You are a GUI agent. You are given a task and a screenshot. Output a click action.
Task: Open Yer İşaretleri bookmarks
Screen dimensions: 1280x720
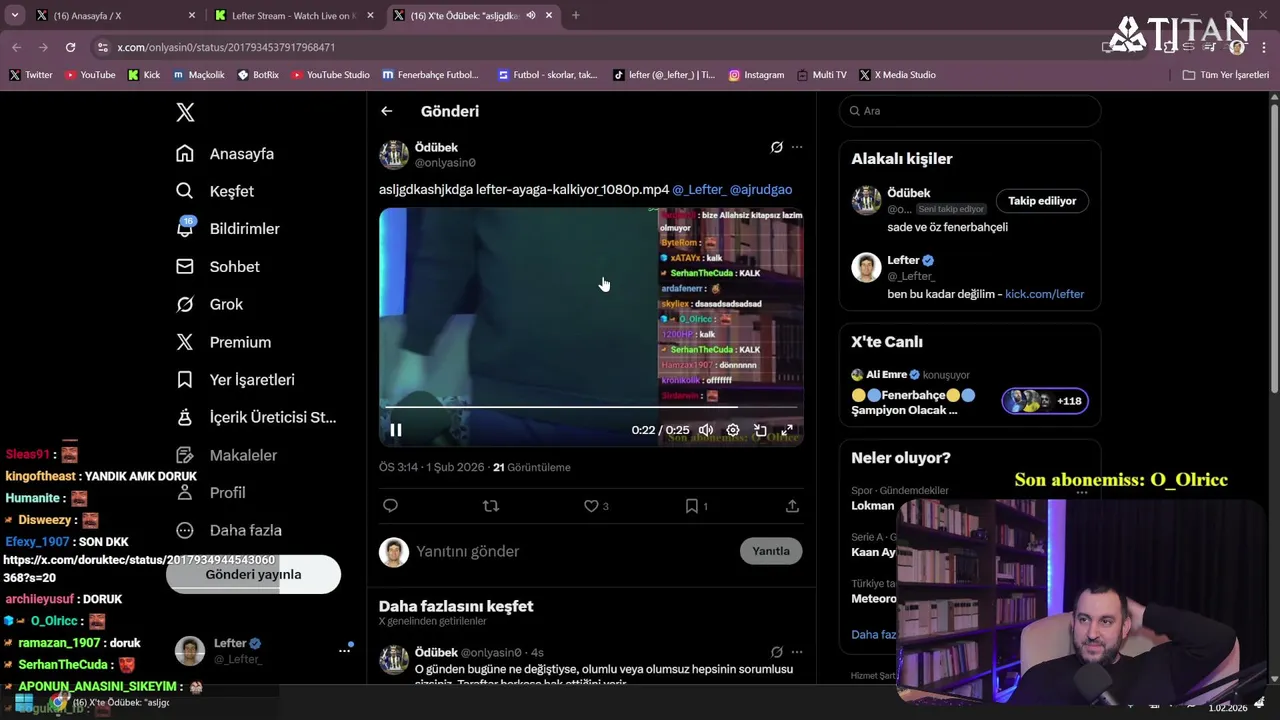point(235,380)
